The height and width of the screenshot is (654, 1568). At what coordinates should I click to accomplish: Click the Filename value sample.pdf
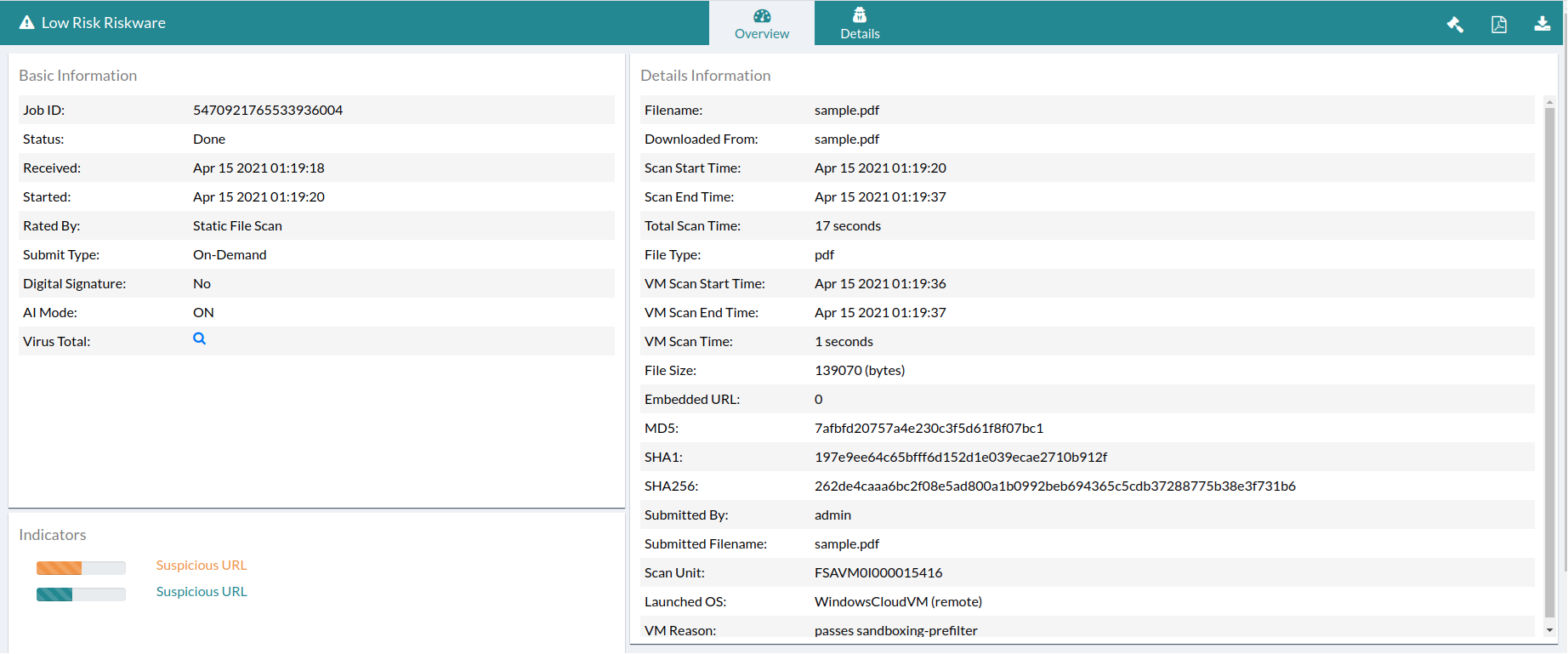(847, 111)
